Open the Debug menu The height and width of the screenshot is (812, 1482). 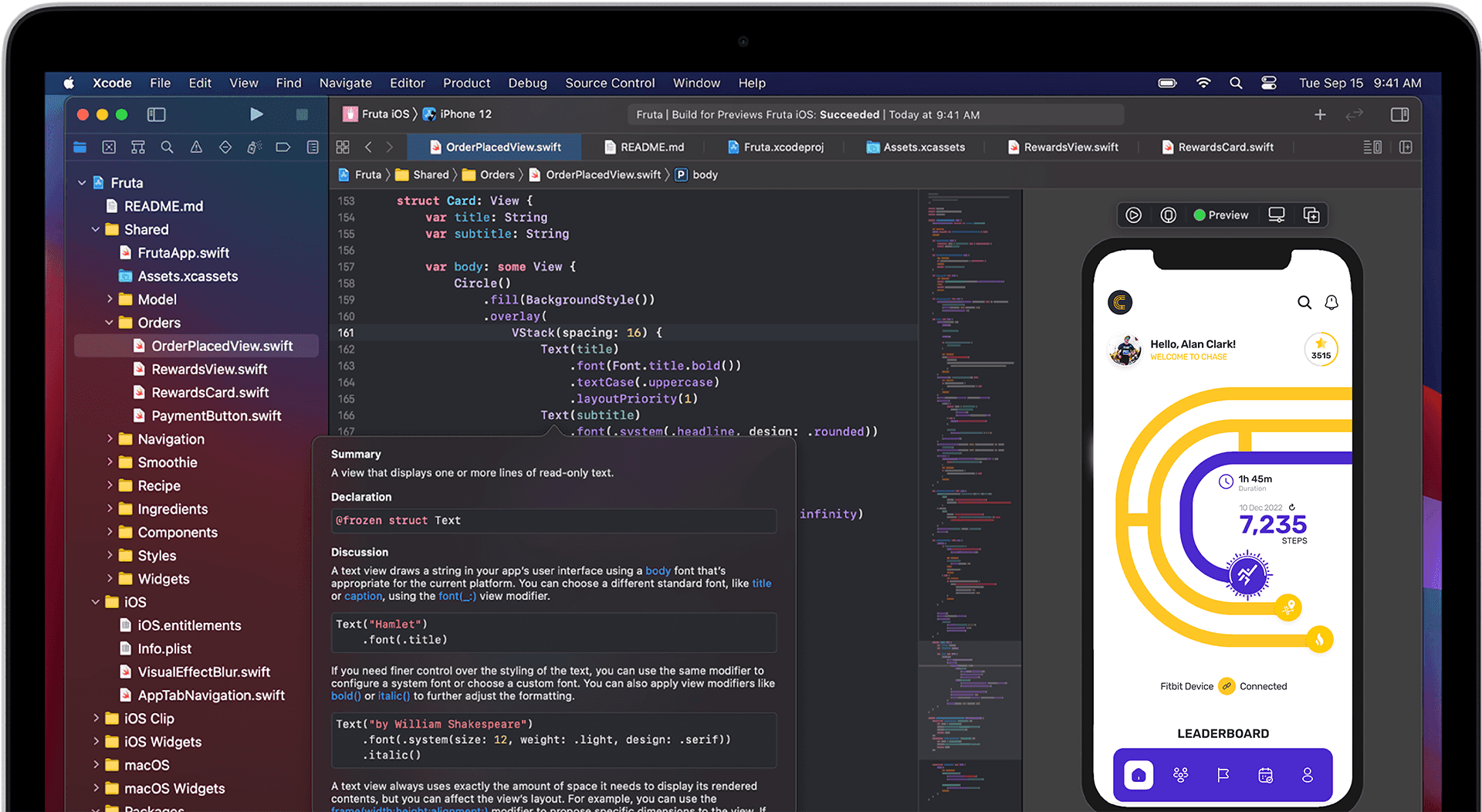click(x=527, y=83)
